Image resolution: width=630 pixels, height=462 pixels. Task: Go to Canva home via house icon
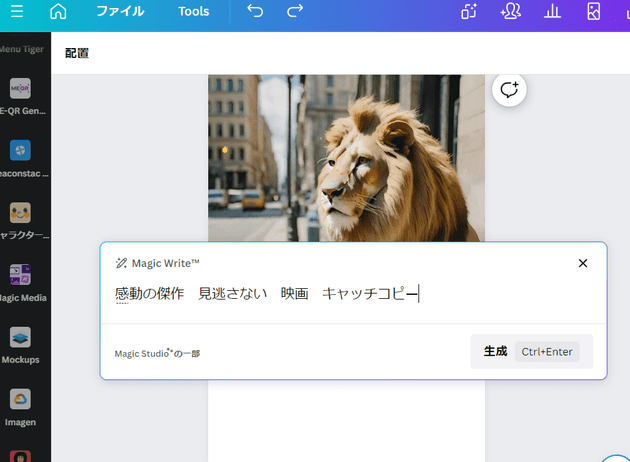58,12
